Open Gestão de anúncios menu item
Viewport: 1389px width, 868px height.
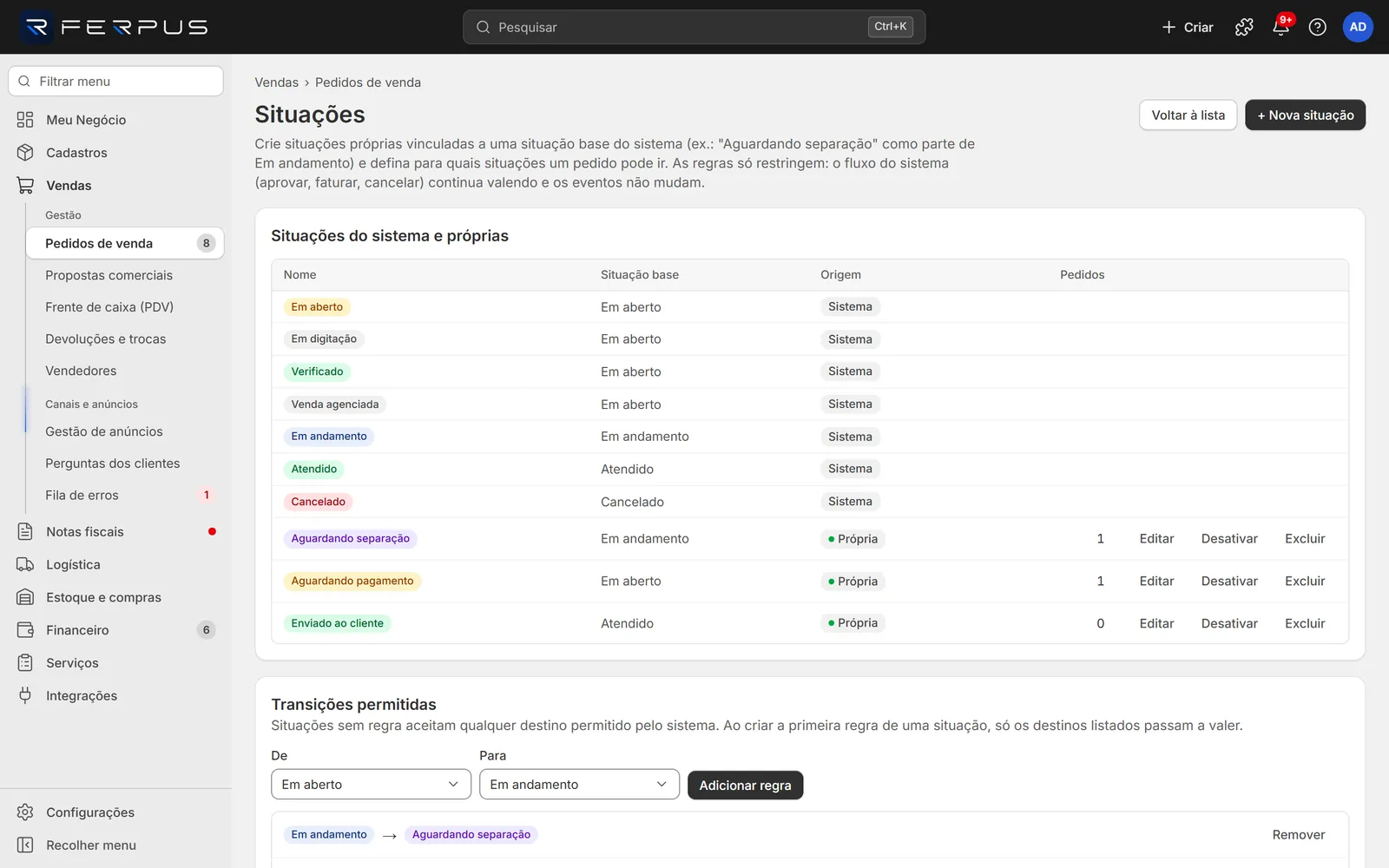click(104, 431)
